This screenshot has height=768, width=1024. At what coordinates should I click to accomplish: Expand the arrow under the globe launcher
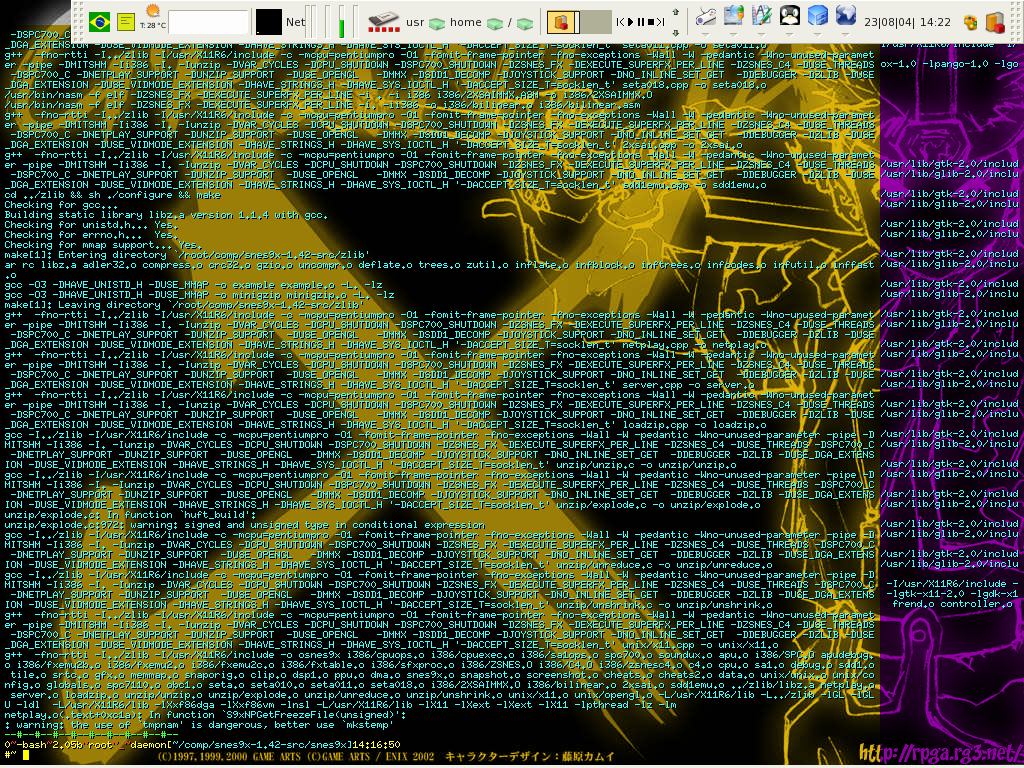846,35
